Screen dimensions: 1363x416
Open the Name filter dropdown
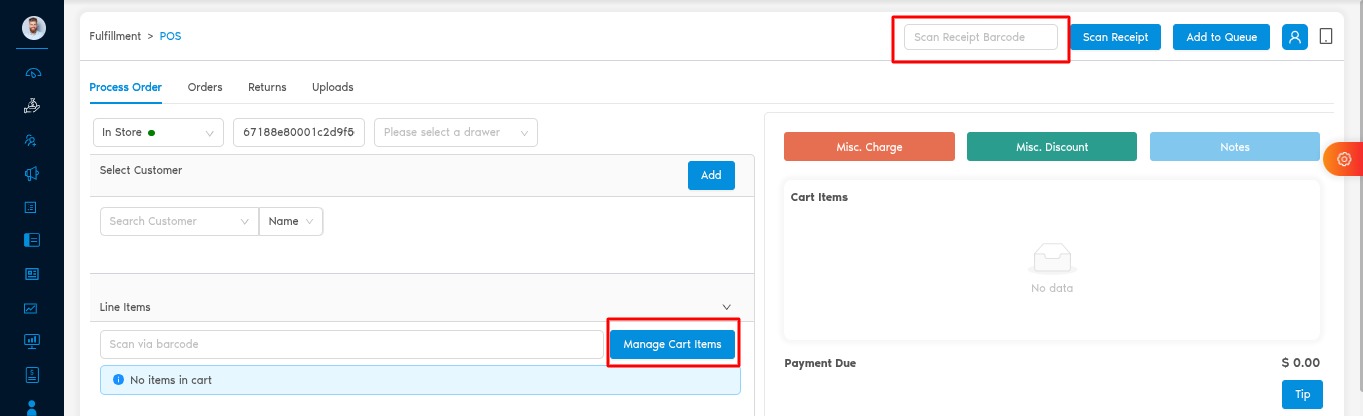(291, 221)
